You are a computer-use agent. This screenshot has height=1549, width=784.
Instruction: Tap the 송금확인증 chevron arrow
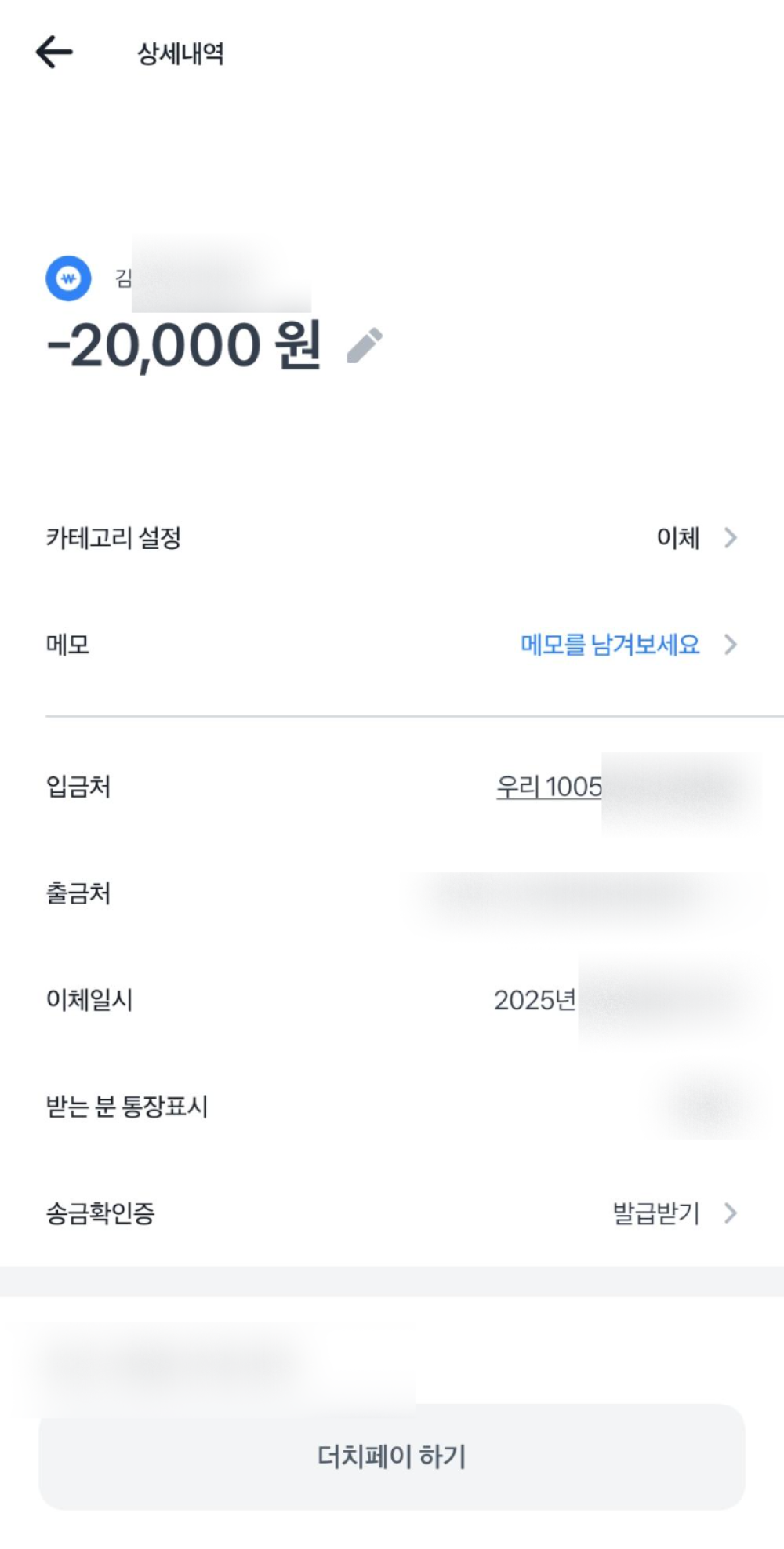(x=731, y=1213)
